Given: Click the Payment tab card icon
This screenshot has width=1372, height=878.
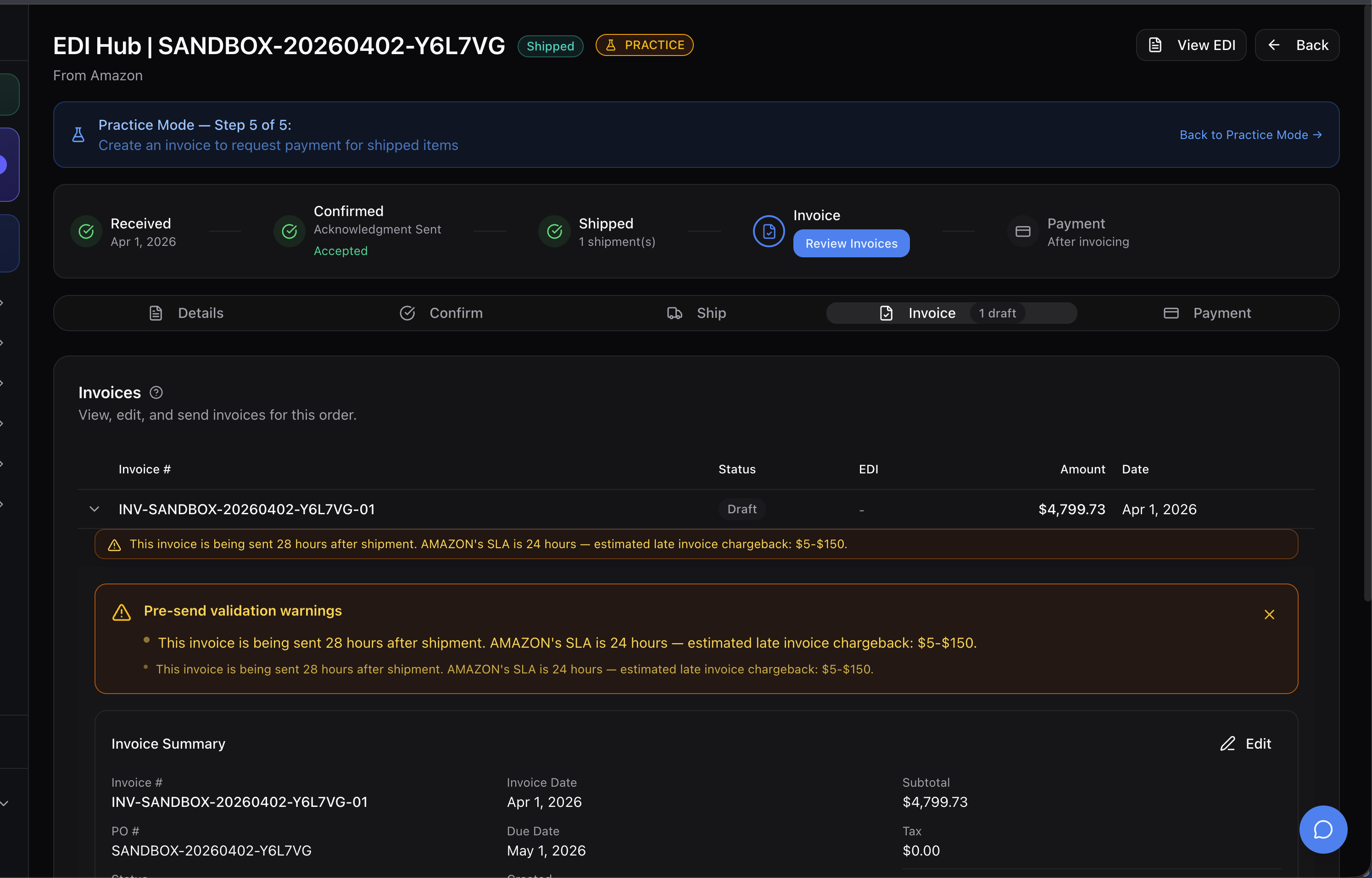Looking at the screenshot, I should tap(1171, 313).
